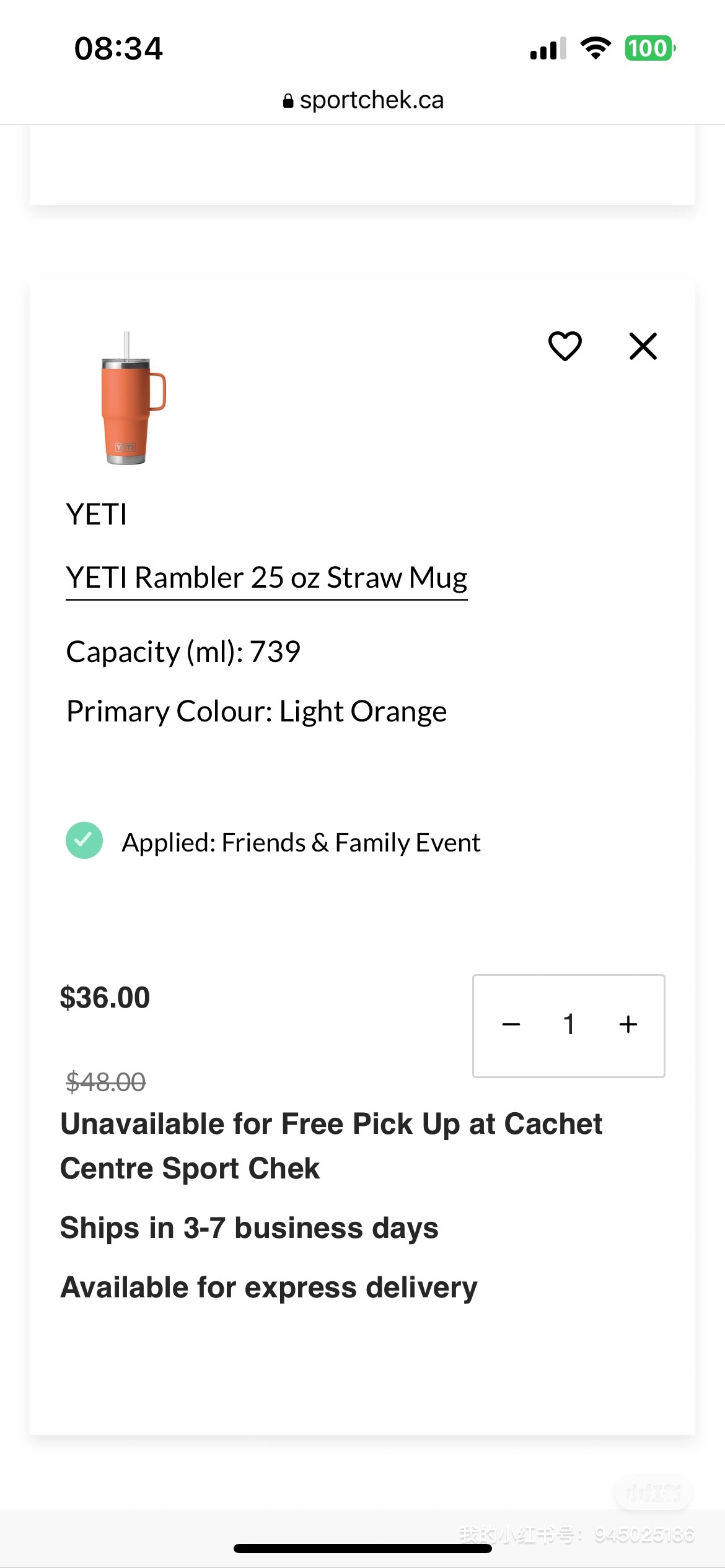Add the YETI mug to wishlist heart
Viewport: 725px width, 1568px height.
coord(565,346)
